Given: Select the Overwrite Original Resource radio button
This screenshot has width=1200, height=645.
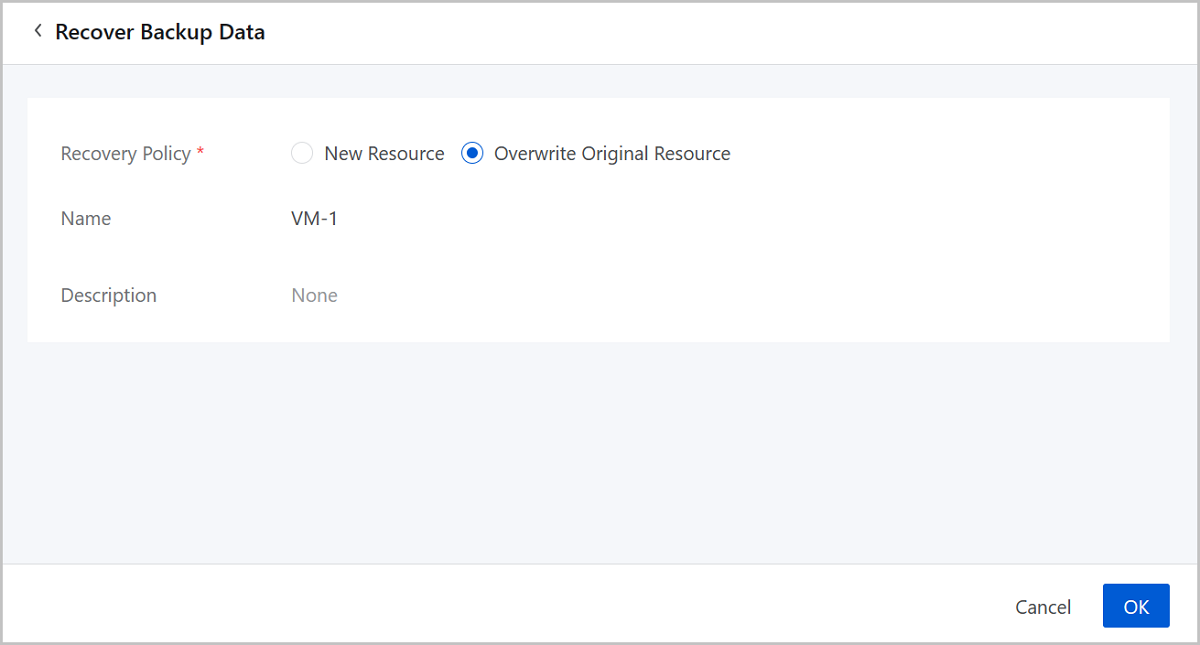Looking at the screenshot, I should (472, 153).
